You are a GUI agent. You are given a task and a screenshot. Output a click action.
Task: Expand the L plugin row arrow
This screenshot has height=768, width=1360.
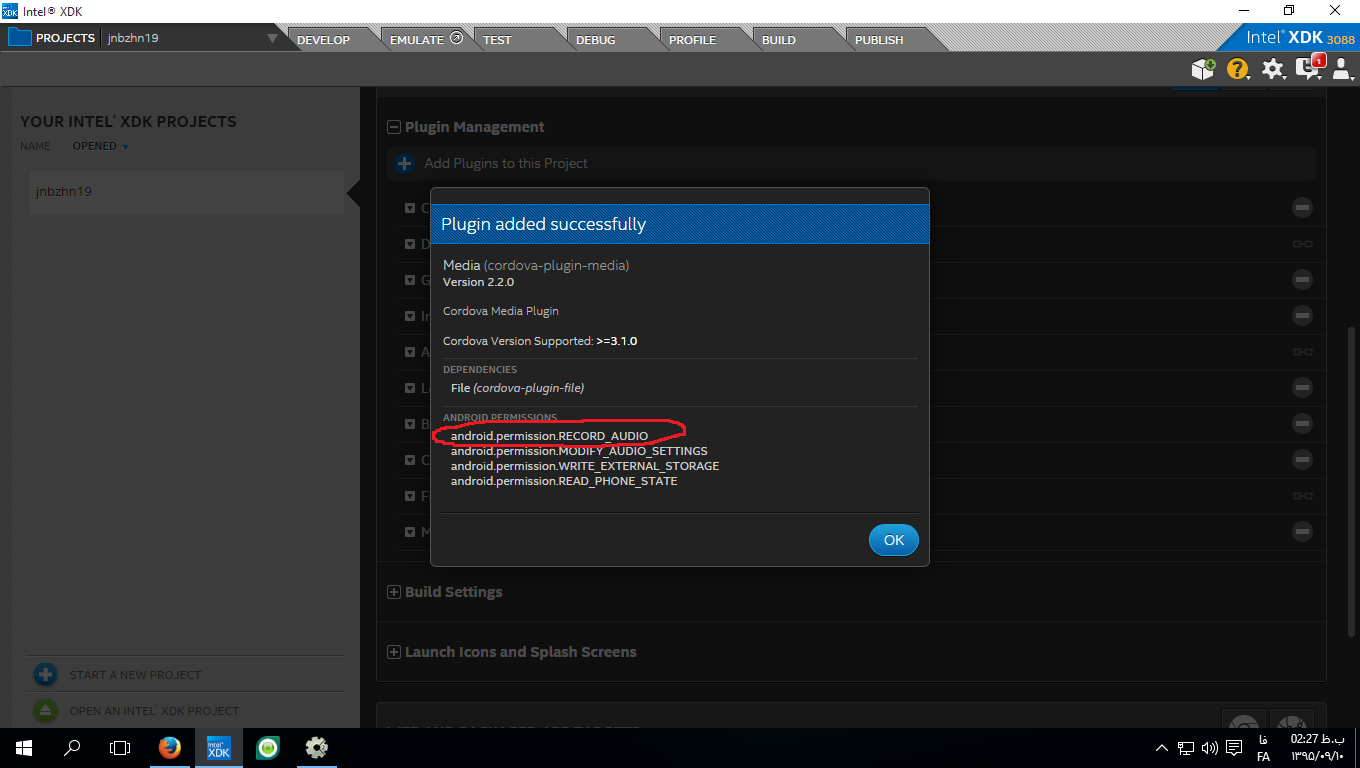(x=410, y=388)
